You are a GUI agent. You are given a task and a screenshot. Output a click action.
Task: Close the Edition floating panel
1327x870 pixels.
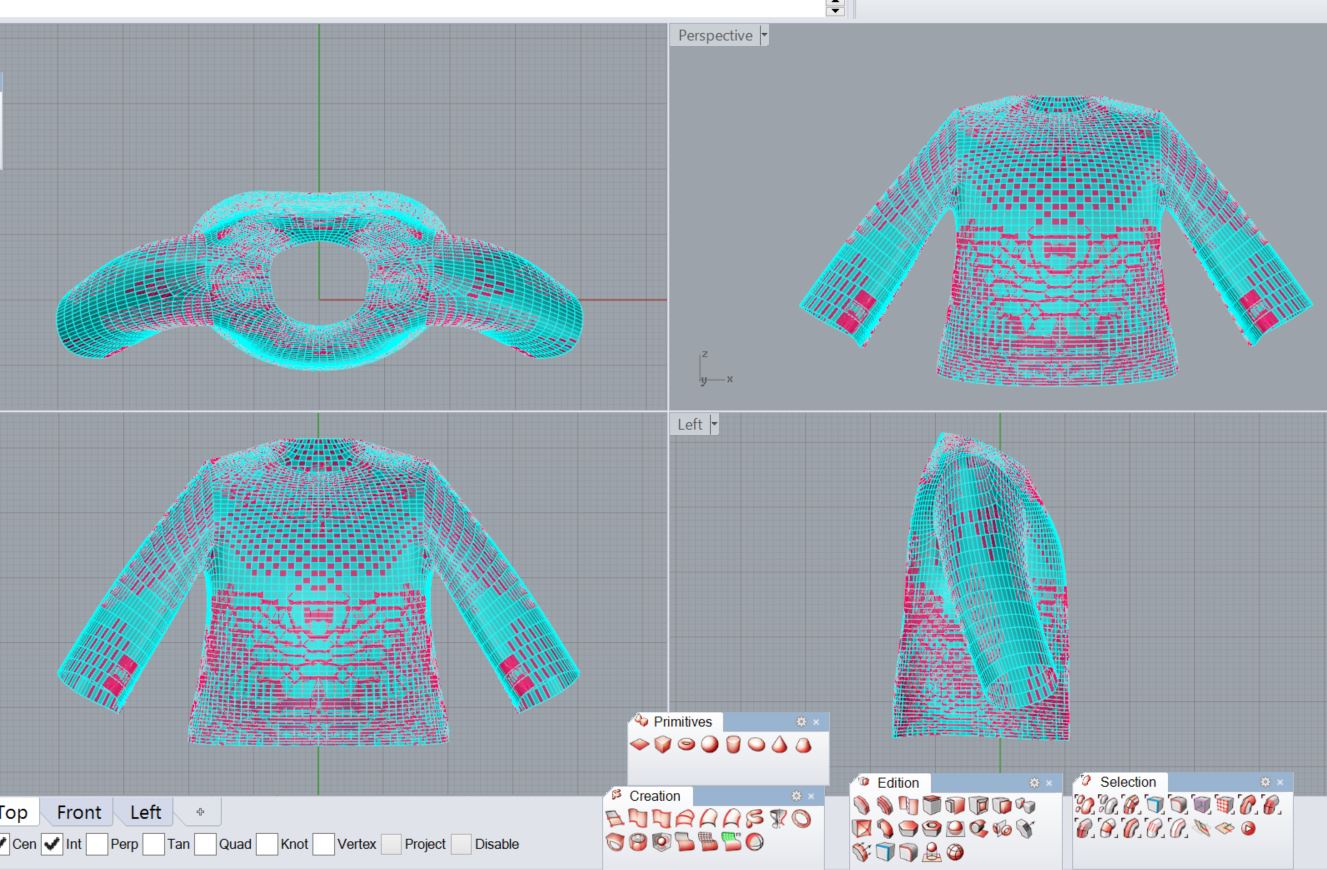click(1050, 782)
